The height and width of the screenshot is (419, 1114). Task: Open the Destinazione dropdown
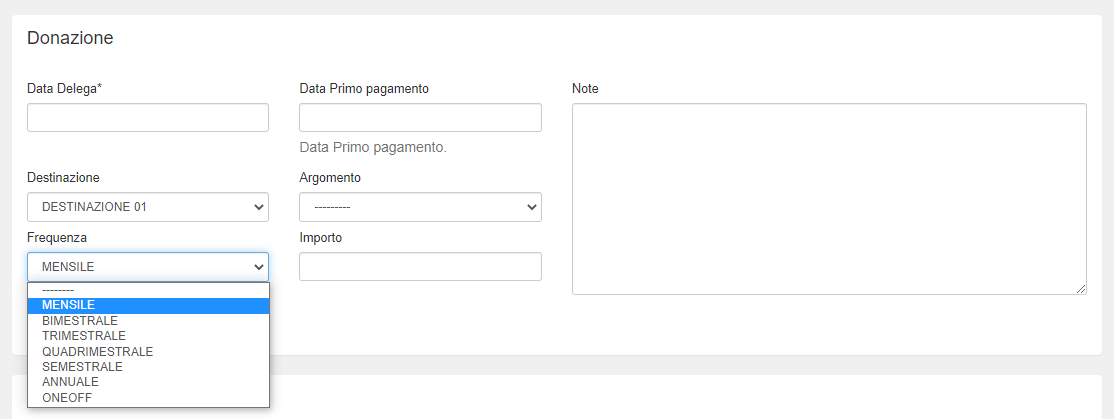click(147, 207)
